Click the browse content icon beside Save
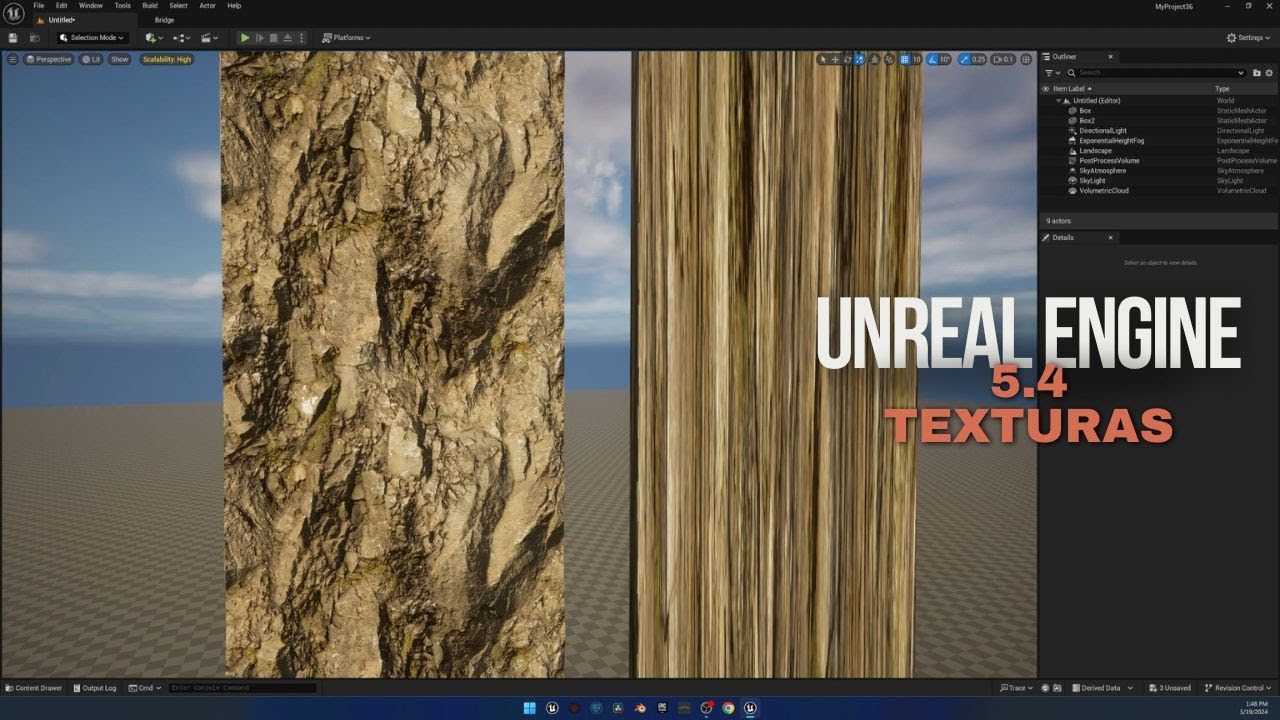The width and height of the screenshot is (1280, 720). click(x=35, y=38)
